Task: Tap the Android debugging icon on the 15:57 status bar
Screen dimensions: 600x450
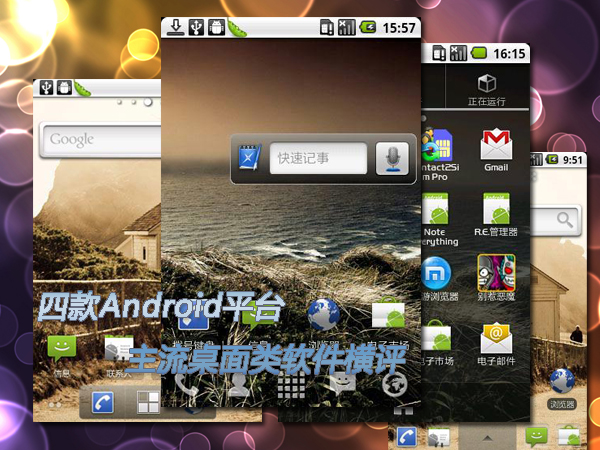Action: 217,28
